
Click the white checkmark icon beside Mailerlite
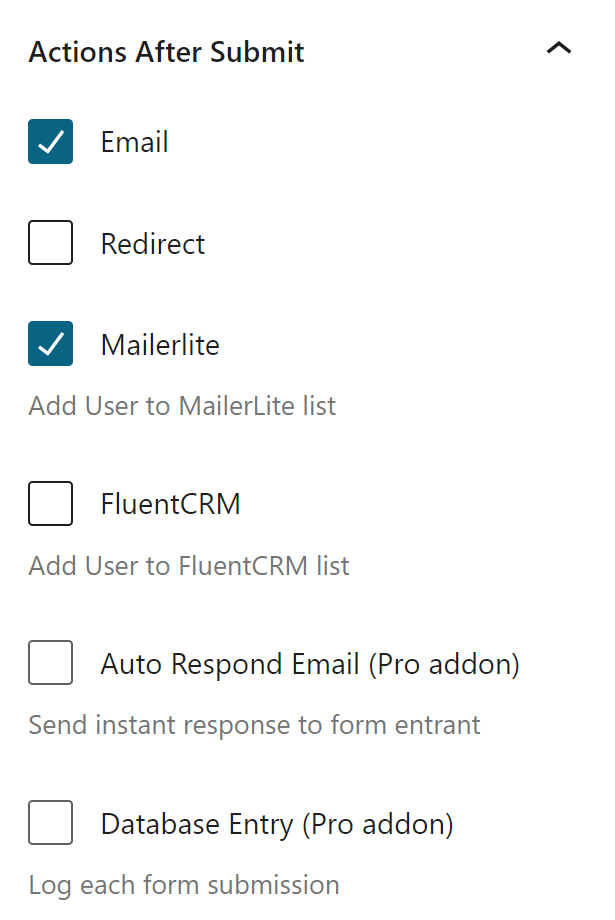[x=50, y=345]
